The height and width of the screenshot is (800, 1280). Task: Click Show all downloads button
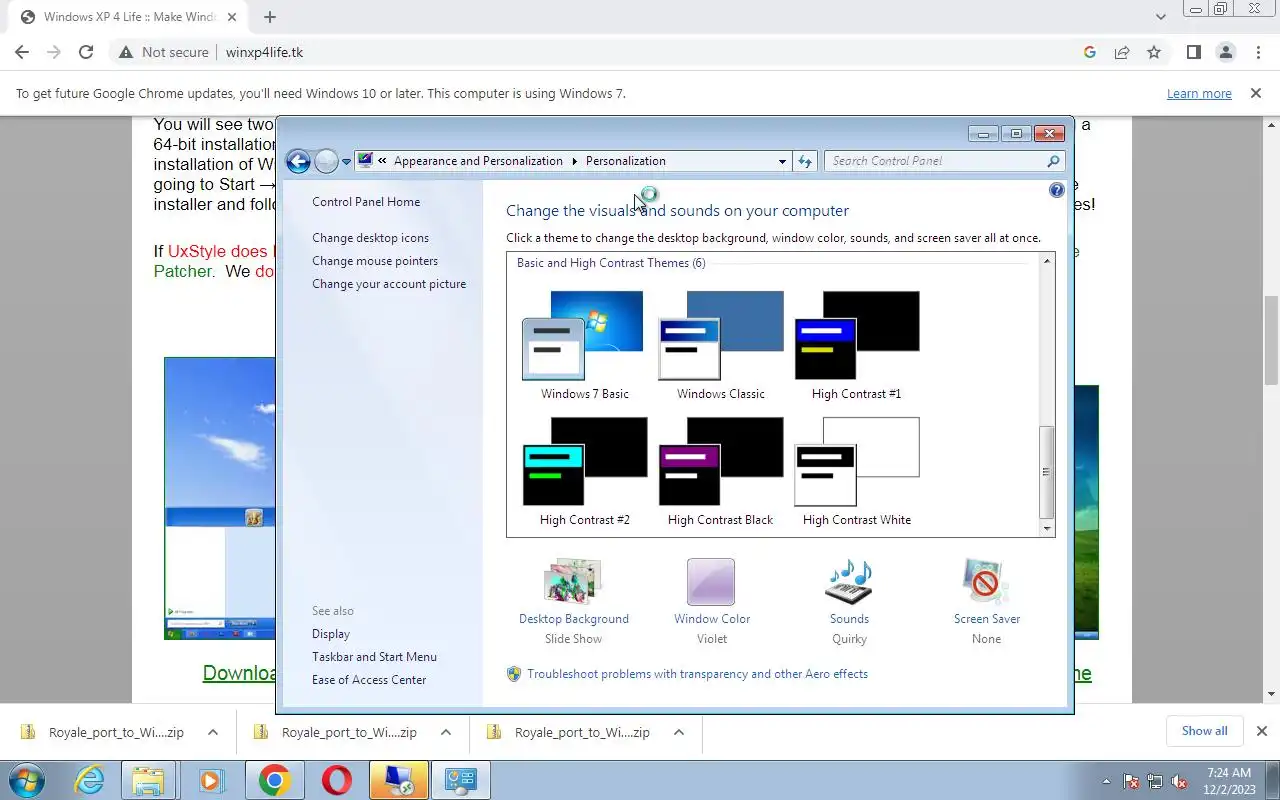[1204, 731]
